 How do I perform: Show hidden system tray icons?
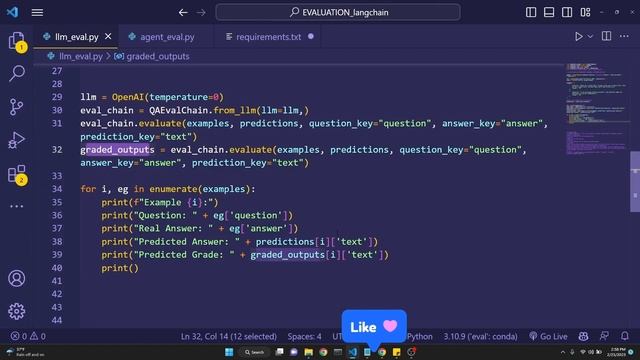tap(563, 352)
